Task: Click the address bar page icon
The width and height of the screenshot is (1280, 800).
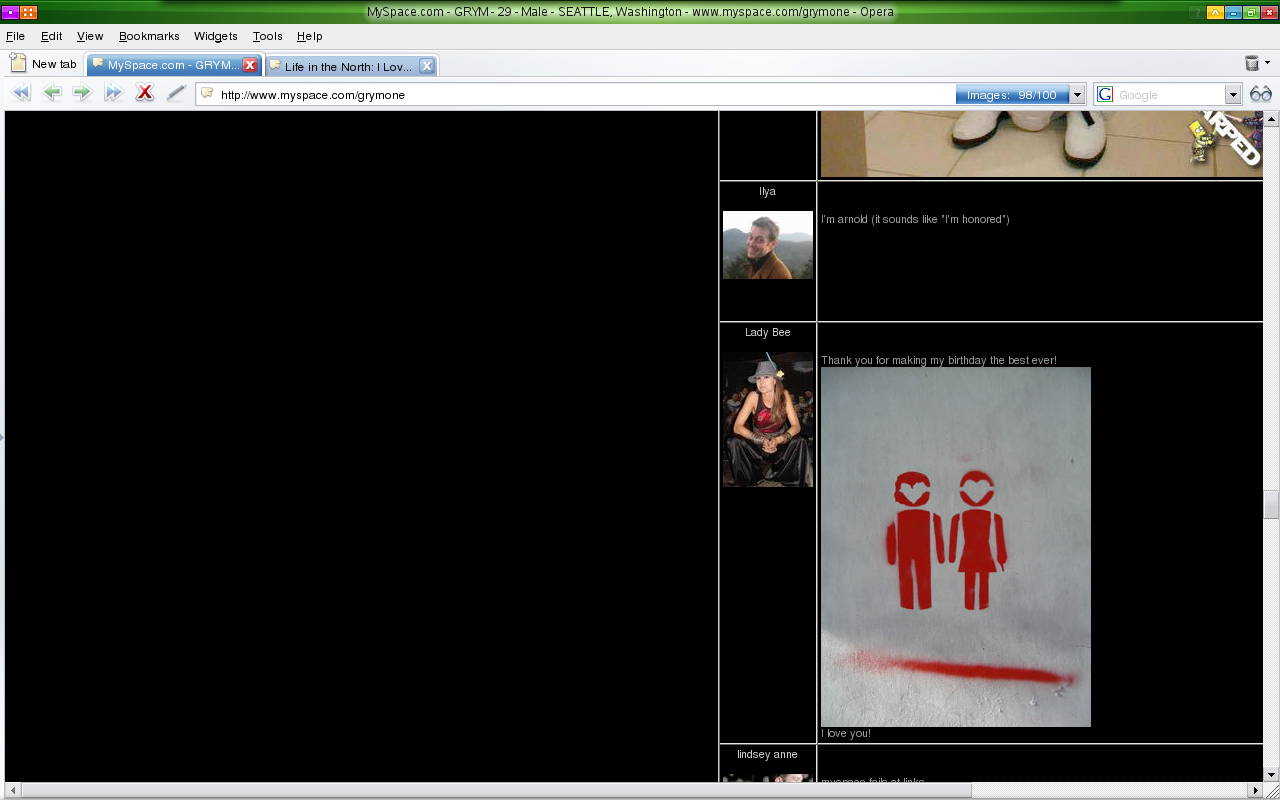Action: 207,94
